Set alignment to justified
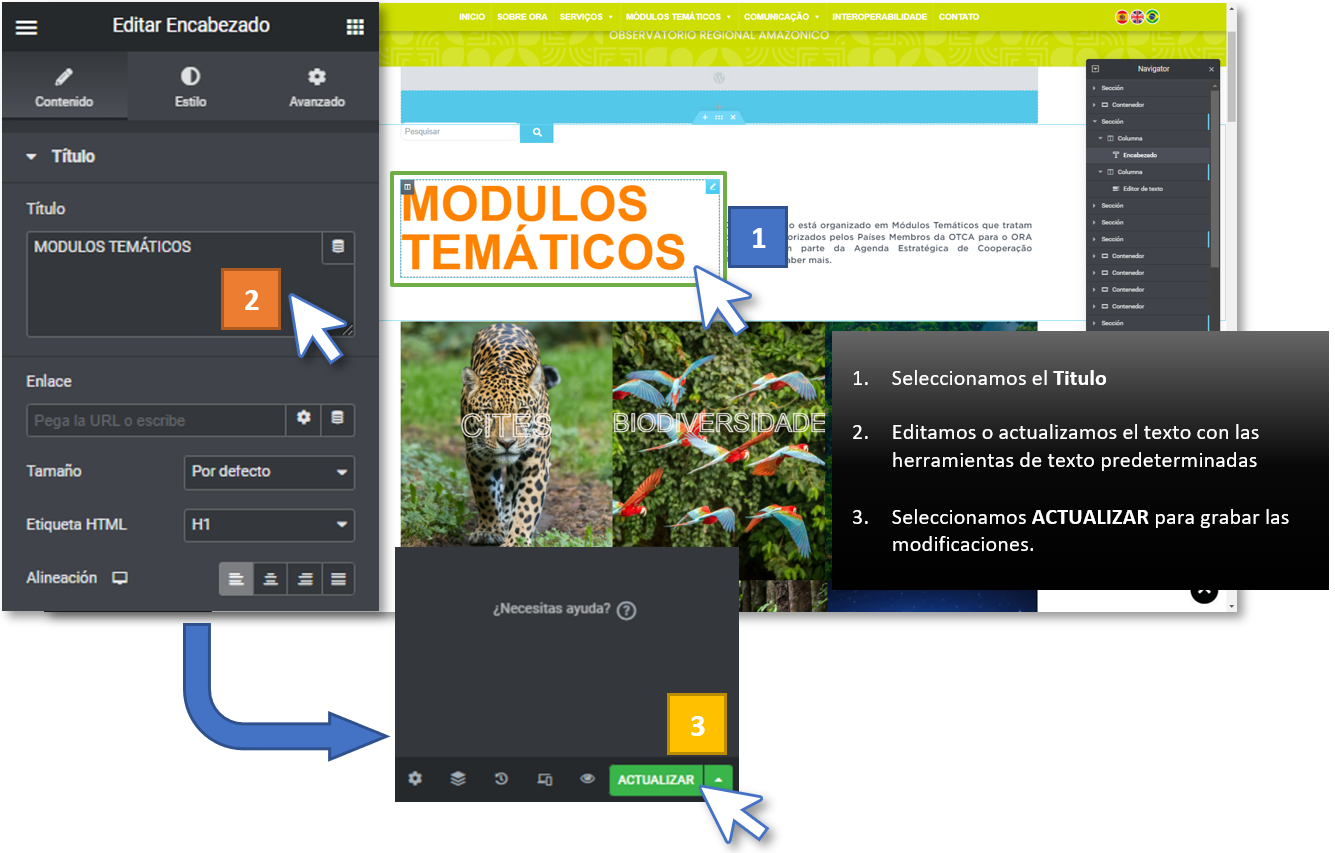The height and width of the screenshot is (853, 1335). 338,578
